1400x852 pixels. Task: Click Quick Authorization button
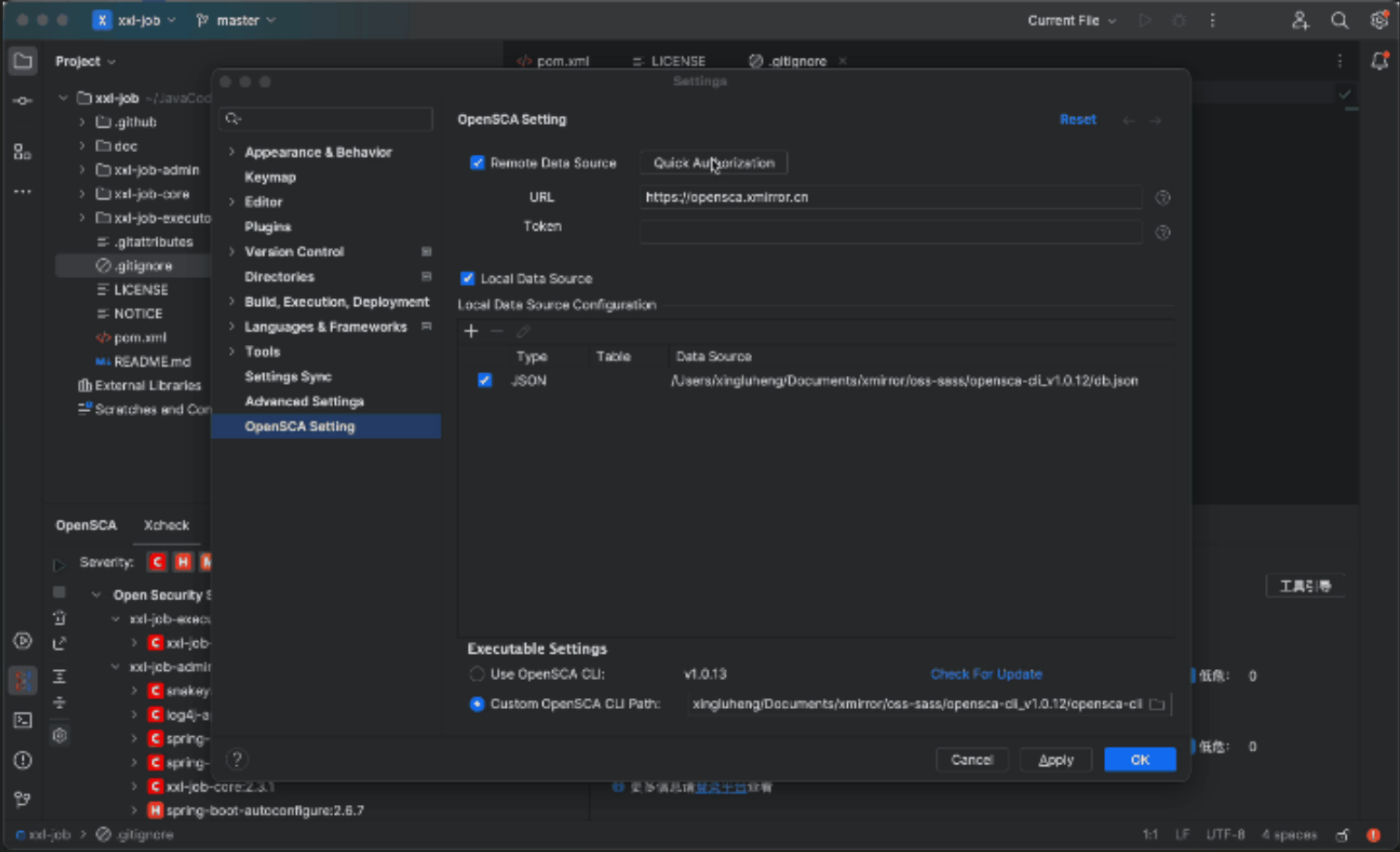(x=714, y=163)
